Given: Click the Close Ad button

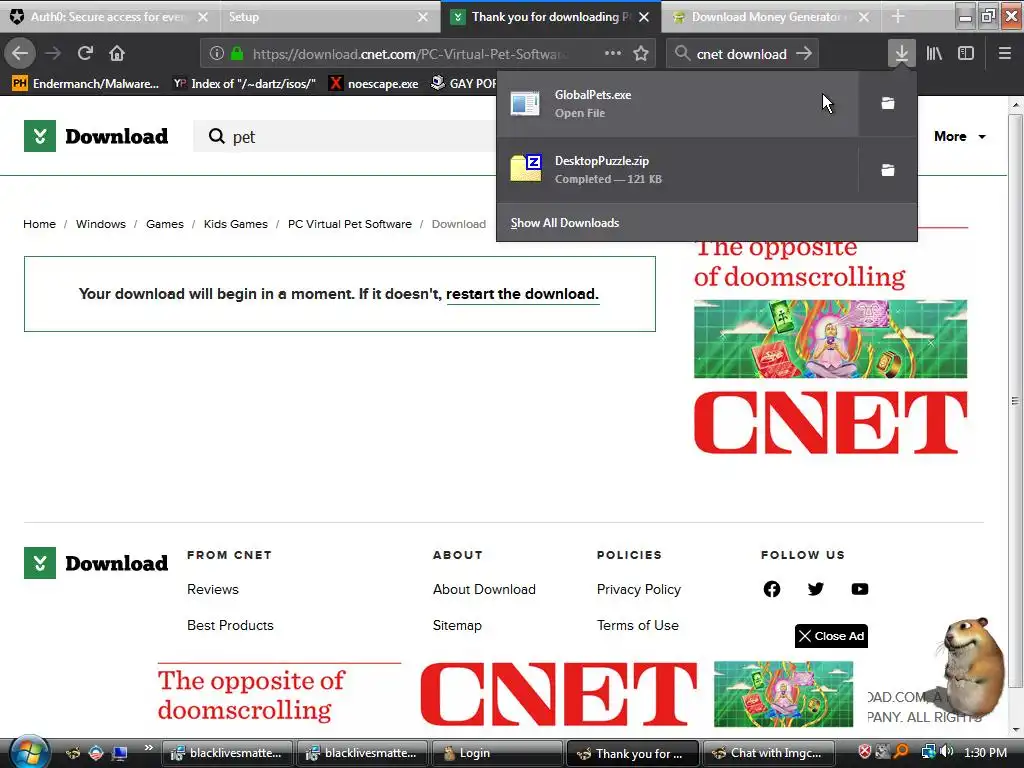Looking at the screenshot, I should pos(831,636).
